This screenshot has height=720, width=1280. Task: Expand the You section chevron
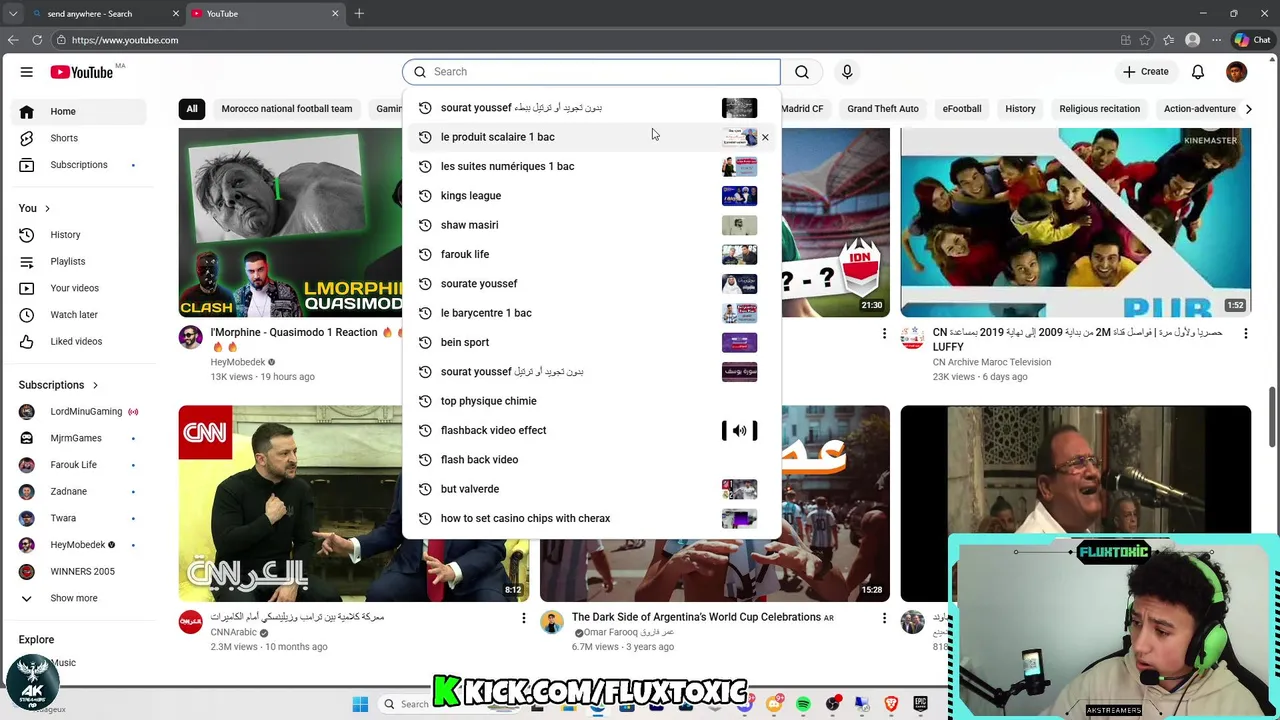tap(47, 208)
